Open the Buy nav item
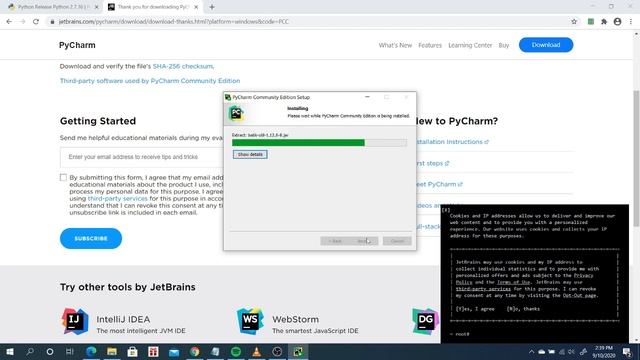Image resolution: width=640 pixels, height=360 pixels. (504, 45)
